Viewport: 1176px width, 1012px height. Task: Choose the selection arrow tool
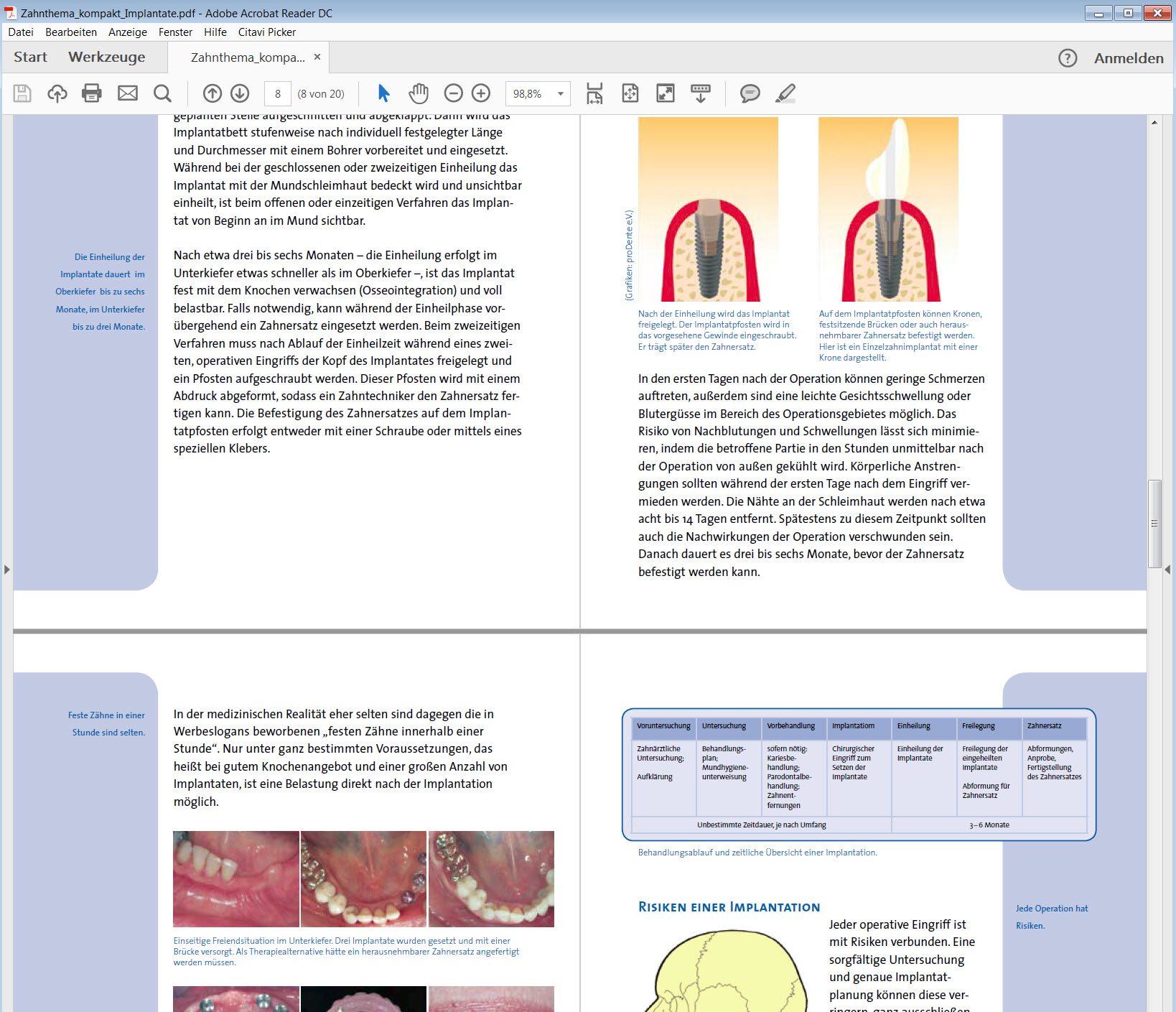[383, 93]
